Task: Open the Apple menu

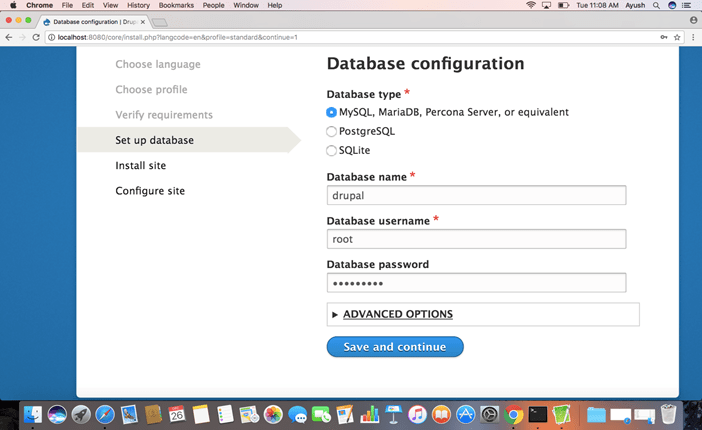Action: click(13, 5)
